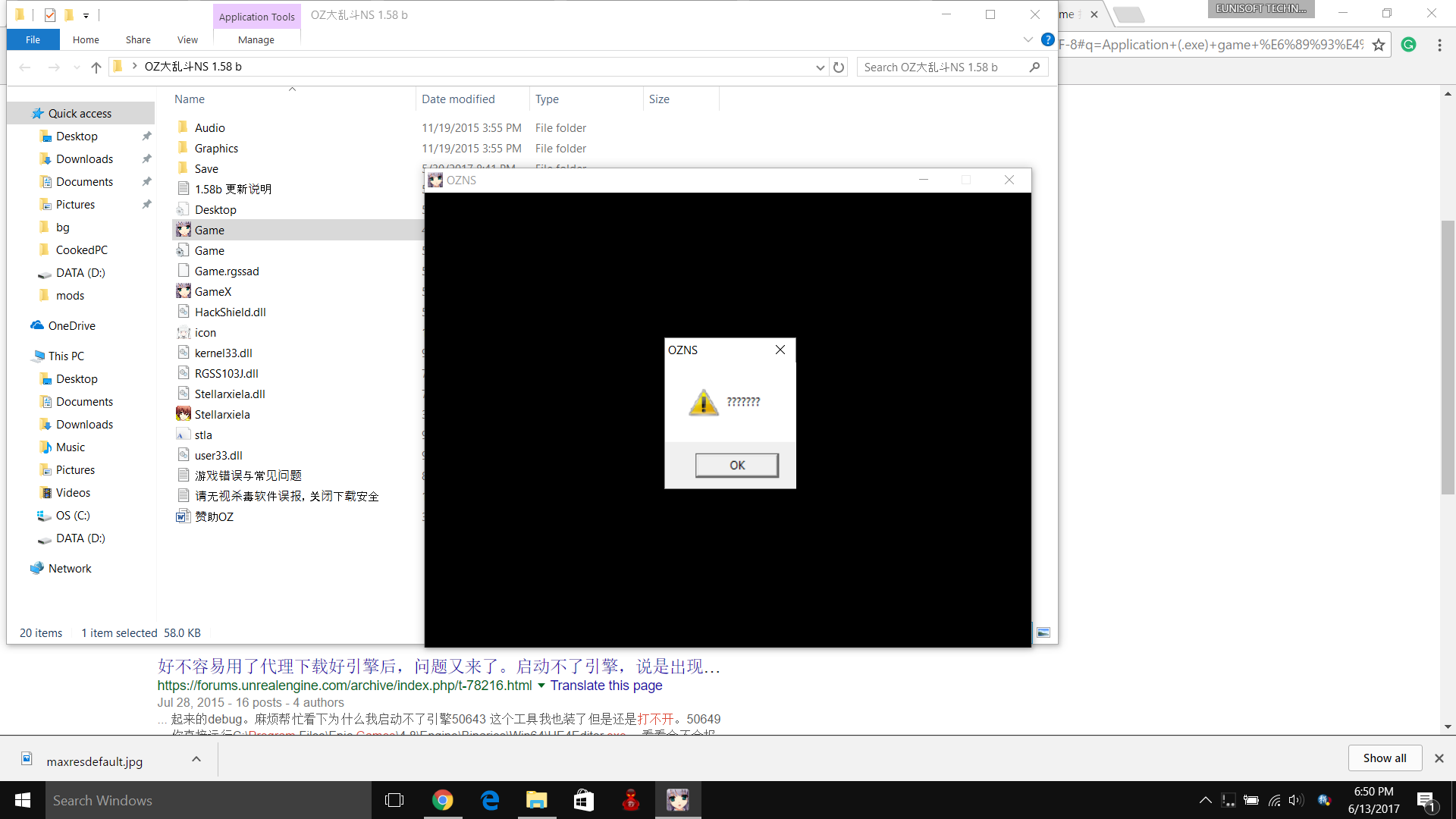The width and height of the screenshot is (1456, 819).
Task: Open the Chrome three-dot menu
Action: [1439, 45]
